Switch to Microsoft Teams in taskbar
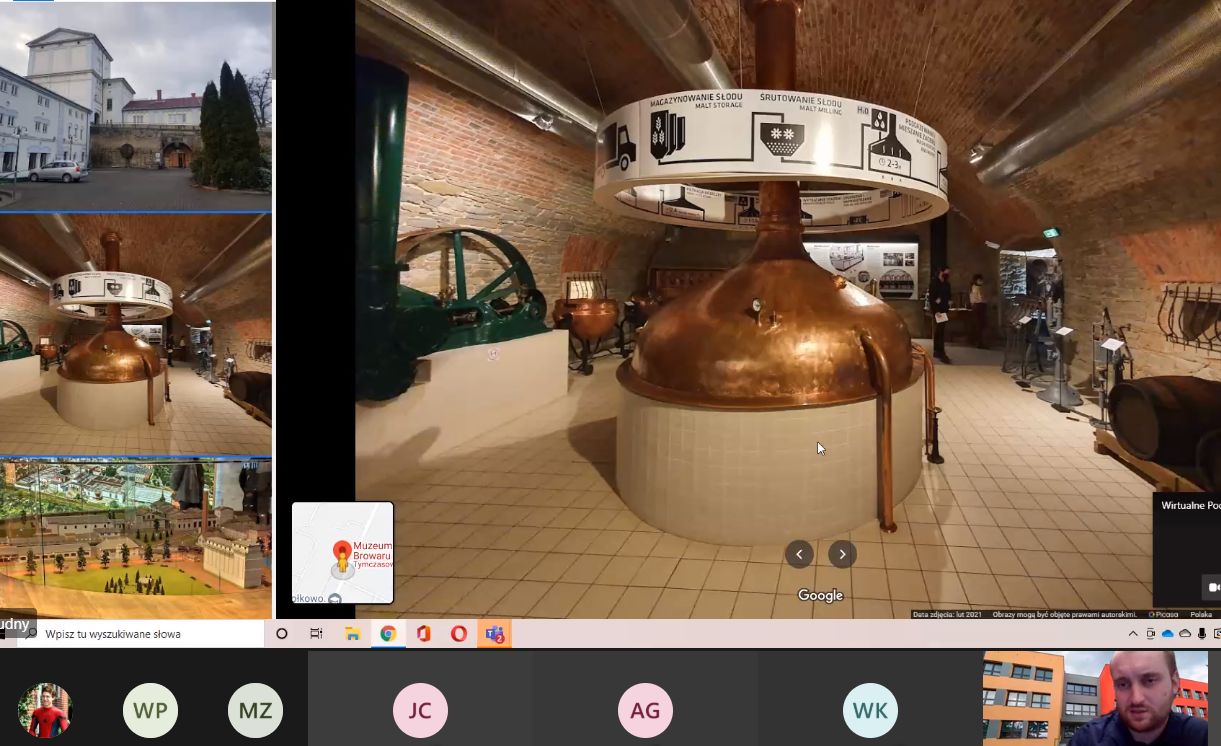 494,633
